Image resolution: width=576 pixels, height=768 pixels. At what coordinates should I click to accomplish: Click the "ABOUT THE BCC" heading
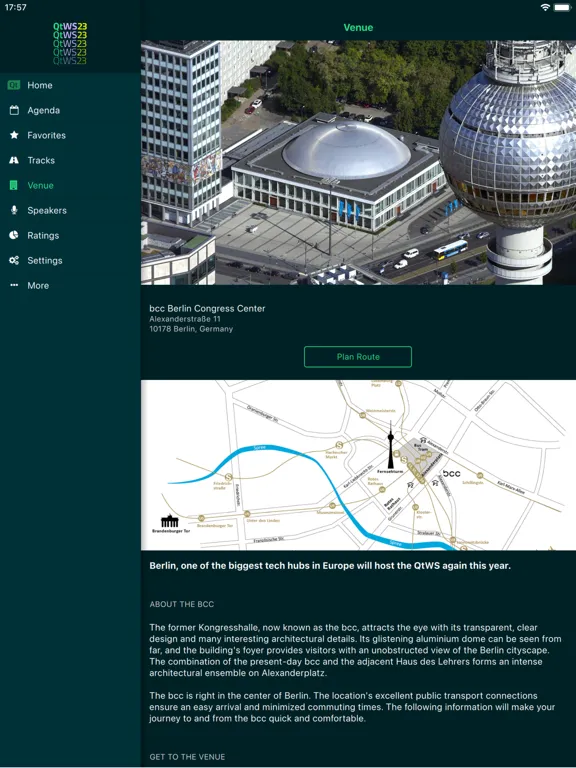(182, 604)
